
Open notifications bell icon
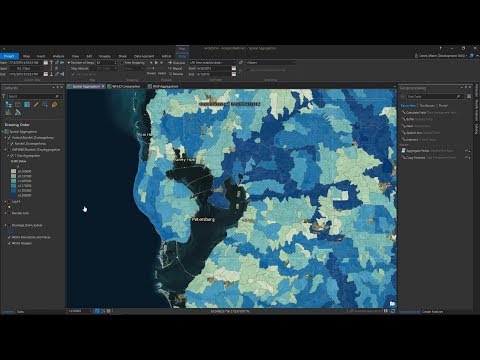(x=471, y=56)
